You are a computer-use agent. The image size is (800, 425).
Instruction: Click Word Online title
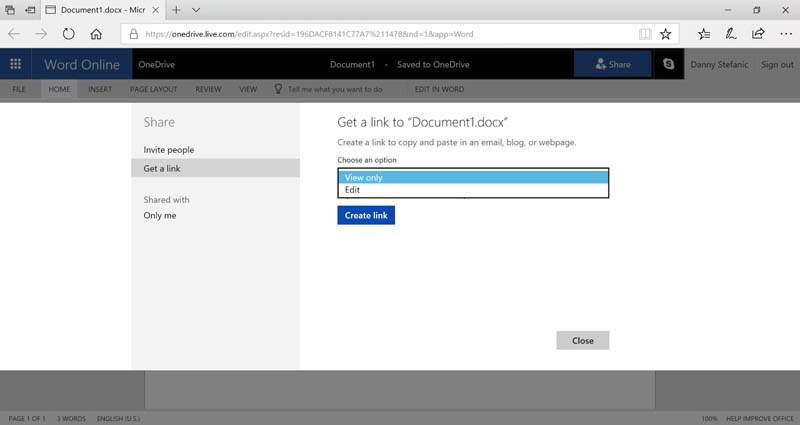pyautogui.click(x=82, y=64)
